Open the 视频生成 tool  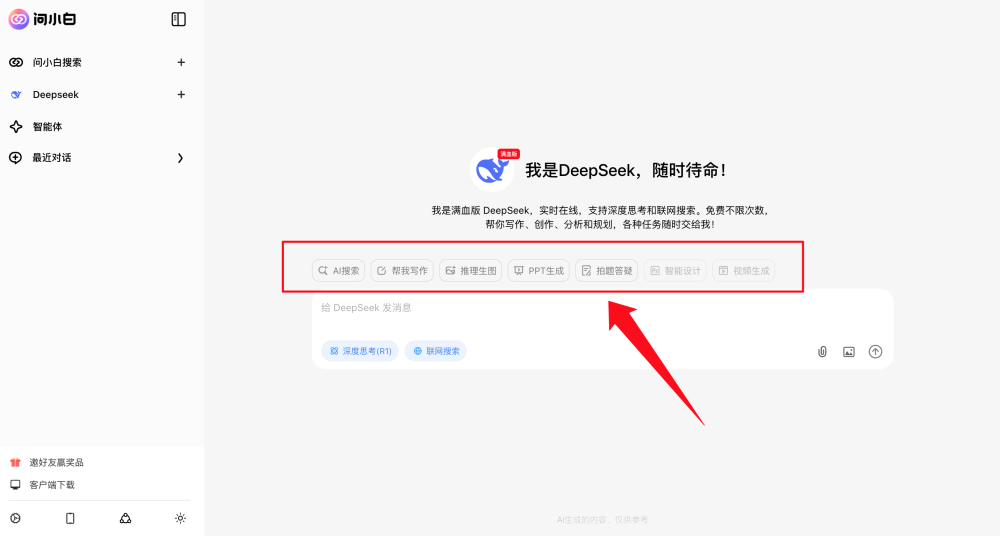tap(744, 271)
